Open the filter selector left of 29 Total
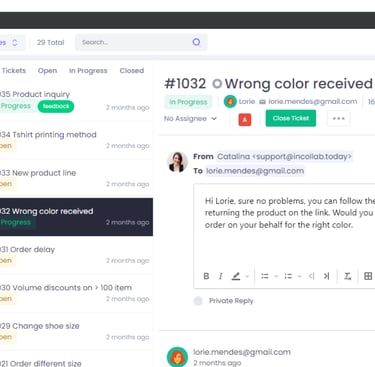 [12, 43]
